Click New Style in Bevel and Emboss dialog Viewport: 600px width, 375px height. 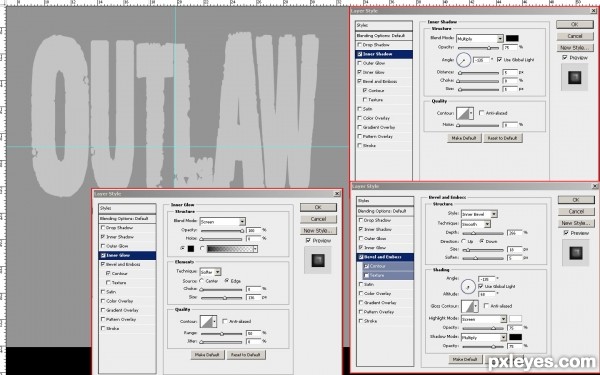coord(576,223)
